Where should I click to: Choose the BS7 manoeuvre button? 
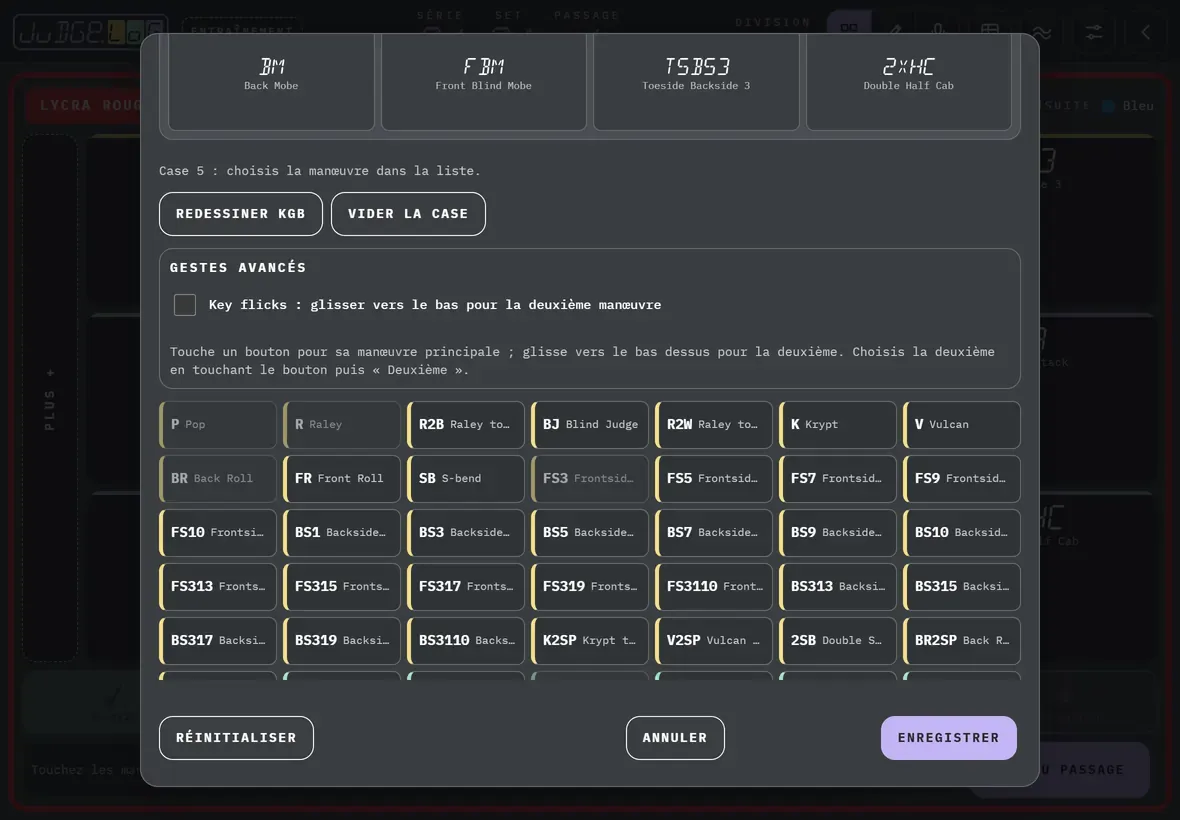(x=714, y=533)
